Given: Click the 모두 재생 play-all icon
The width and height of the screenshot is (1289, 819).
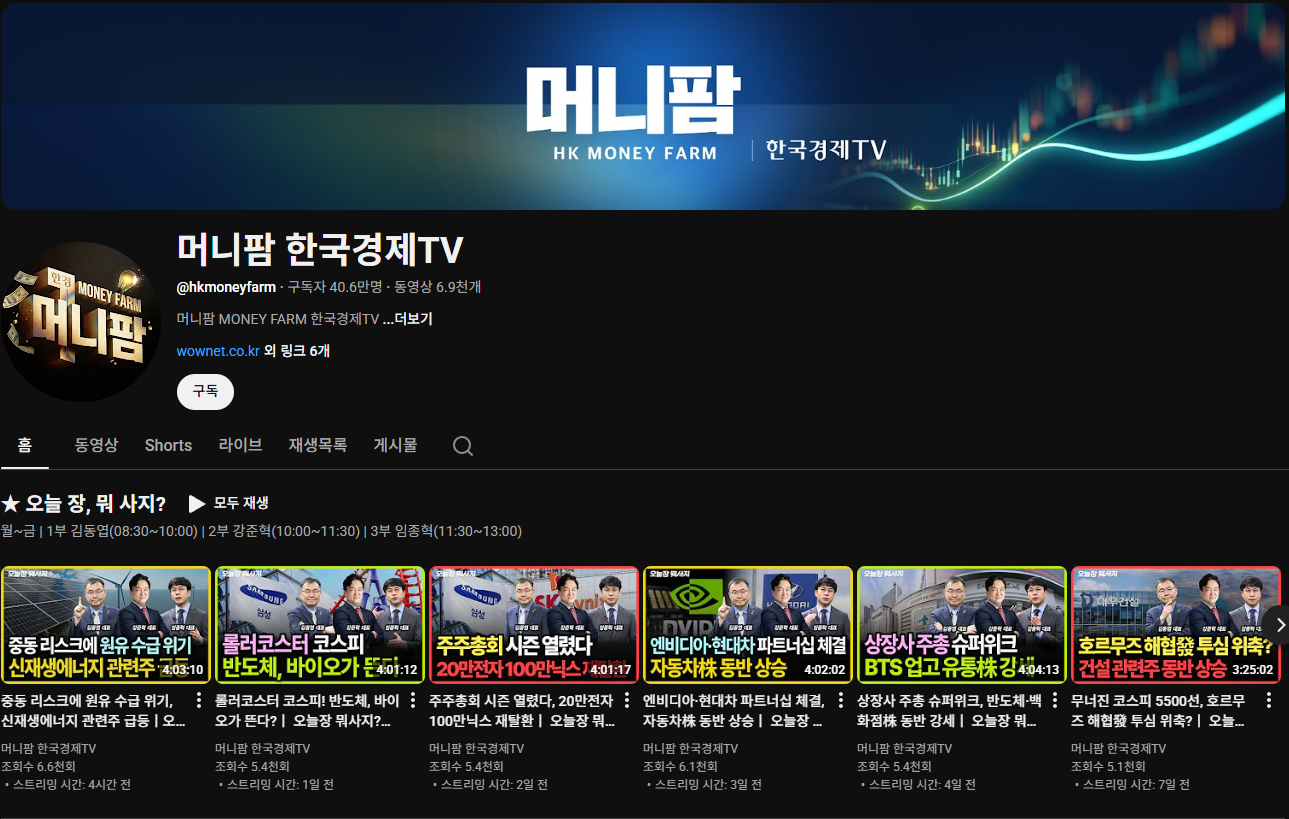Looking at the screenshot, I should tap(197, 503).
